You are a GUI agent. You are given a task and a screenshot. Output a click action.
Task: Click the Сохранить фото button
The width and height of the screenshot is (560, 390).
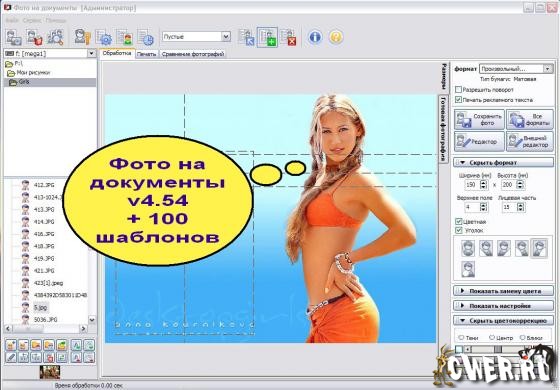pos(479,120)
